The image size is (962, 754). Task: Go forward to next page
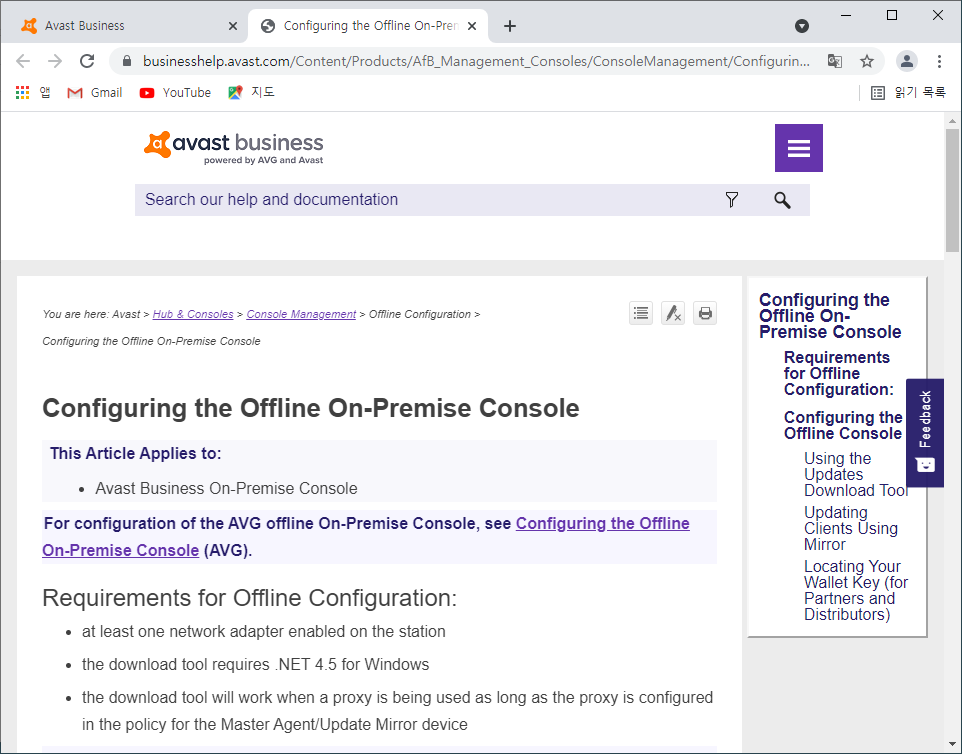[x=55, y=61]
